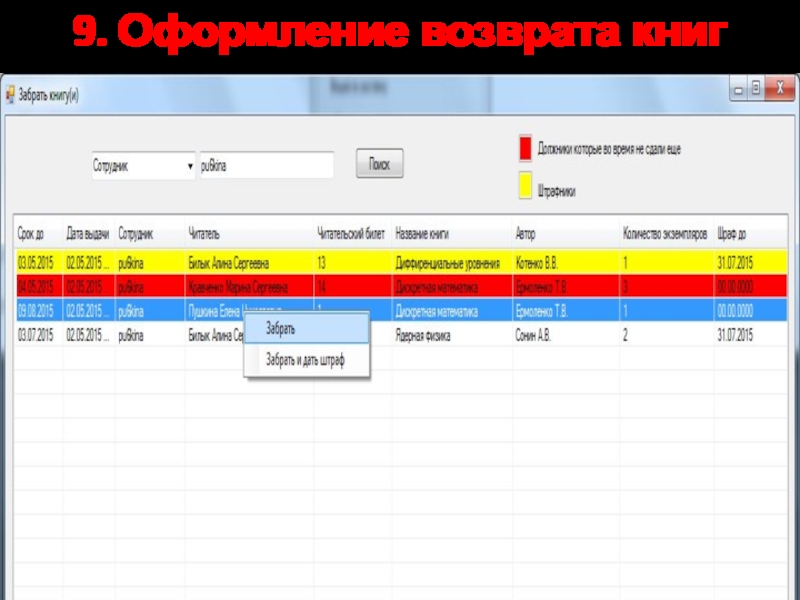Minimize the 'Забрать книгу(и)' window
The image size is (800, 600).
coord(737,89)
